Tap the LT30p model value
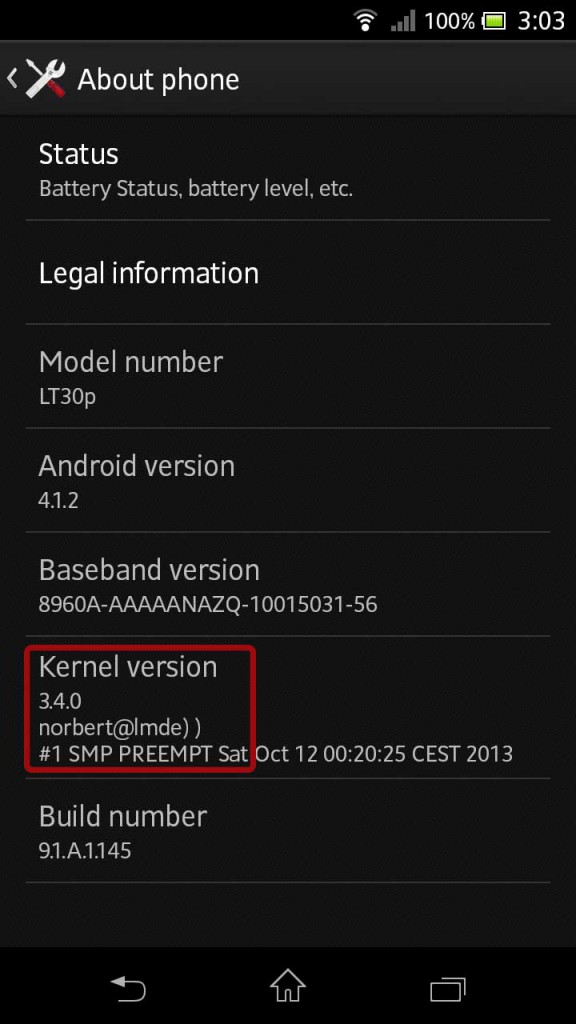The image size is (576, 1024). (x=67, y=396)
